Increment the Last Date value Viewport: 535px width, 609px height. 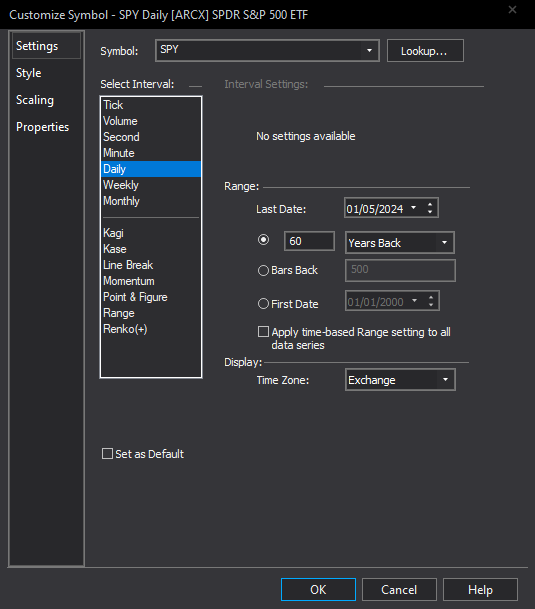[430, 204]
